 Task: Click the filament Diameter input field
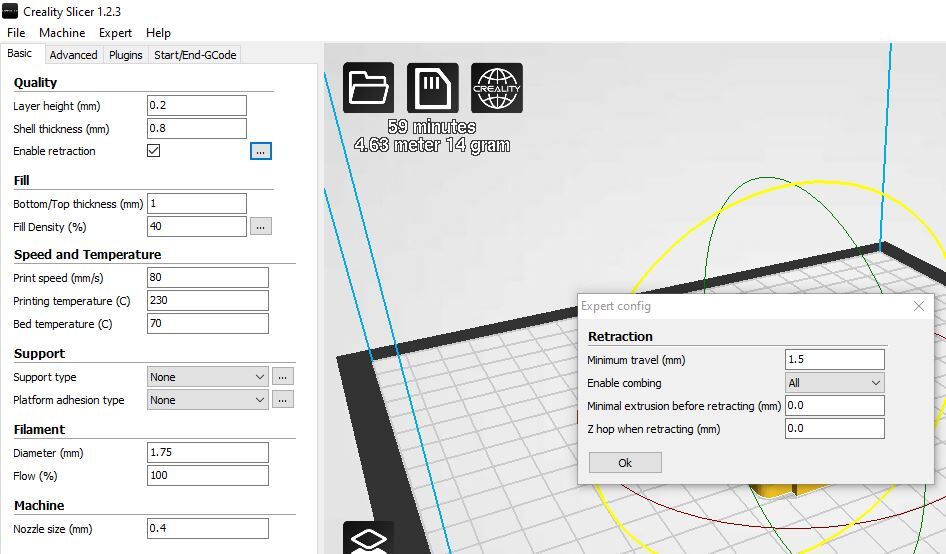pos(208,453)
